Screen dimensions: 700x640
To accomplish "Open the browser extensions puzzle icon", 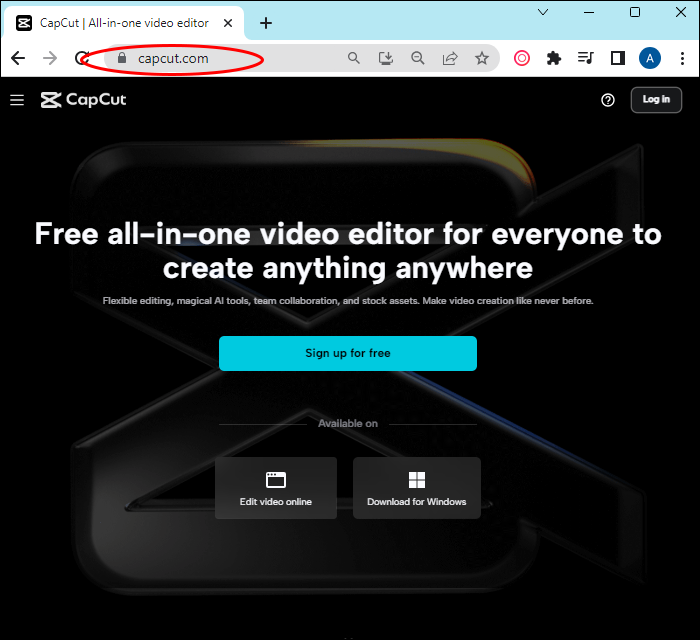I will point(554,58).
